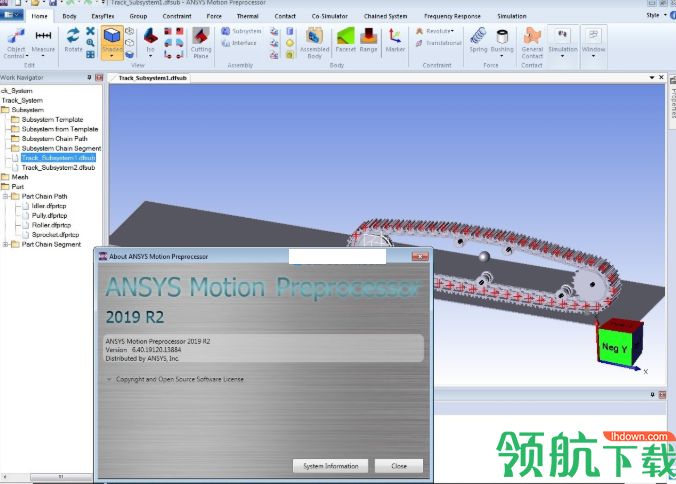Viewport: 676px width, 484px height.
Task: Open the Constraint ribbon tab
Action: pyautogui.click(x=177, y=16)
